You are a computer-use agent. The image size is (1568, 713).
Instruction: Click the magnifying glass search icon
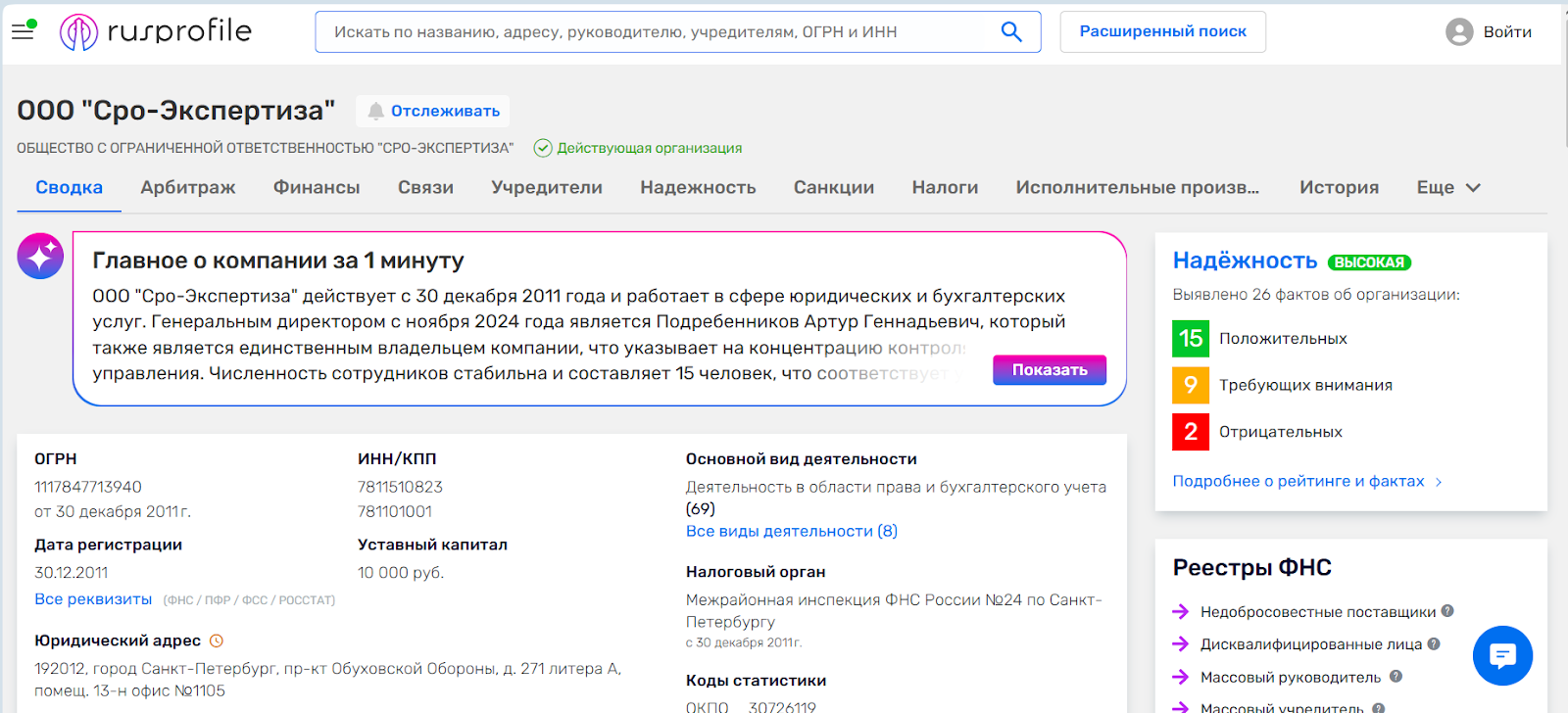1011,31
